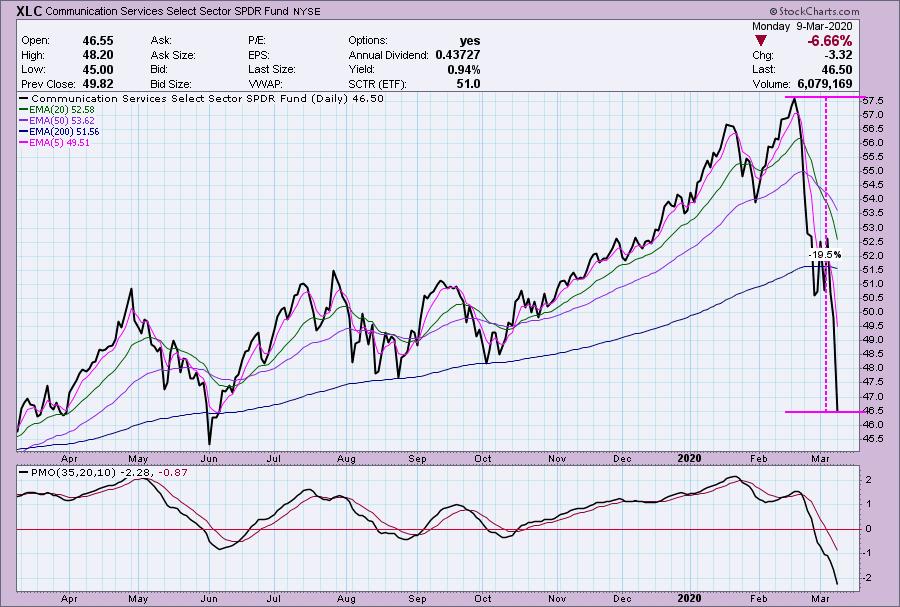Click the PMO signal value '-0.87'
The image size is (900, 607).
coord(173,473)
